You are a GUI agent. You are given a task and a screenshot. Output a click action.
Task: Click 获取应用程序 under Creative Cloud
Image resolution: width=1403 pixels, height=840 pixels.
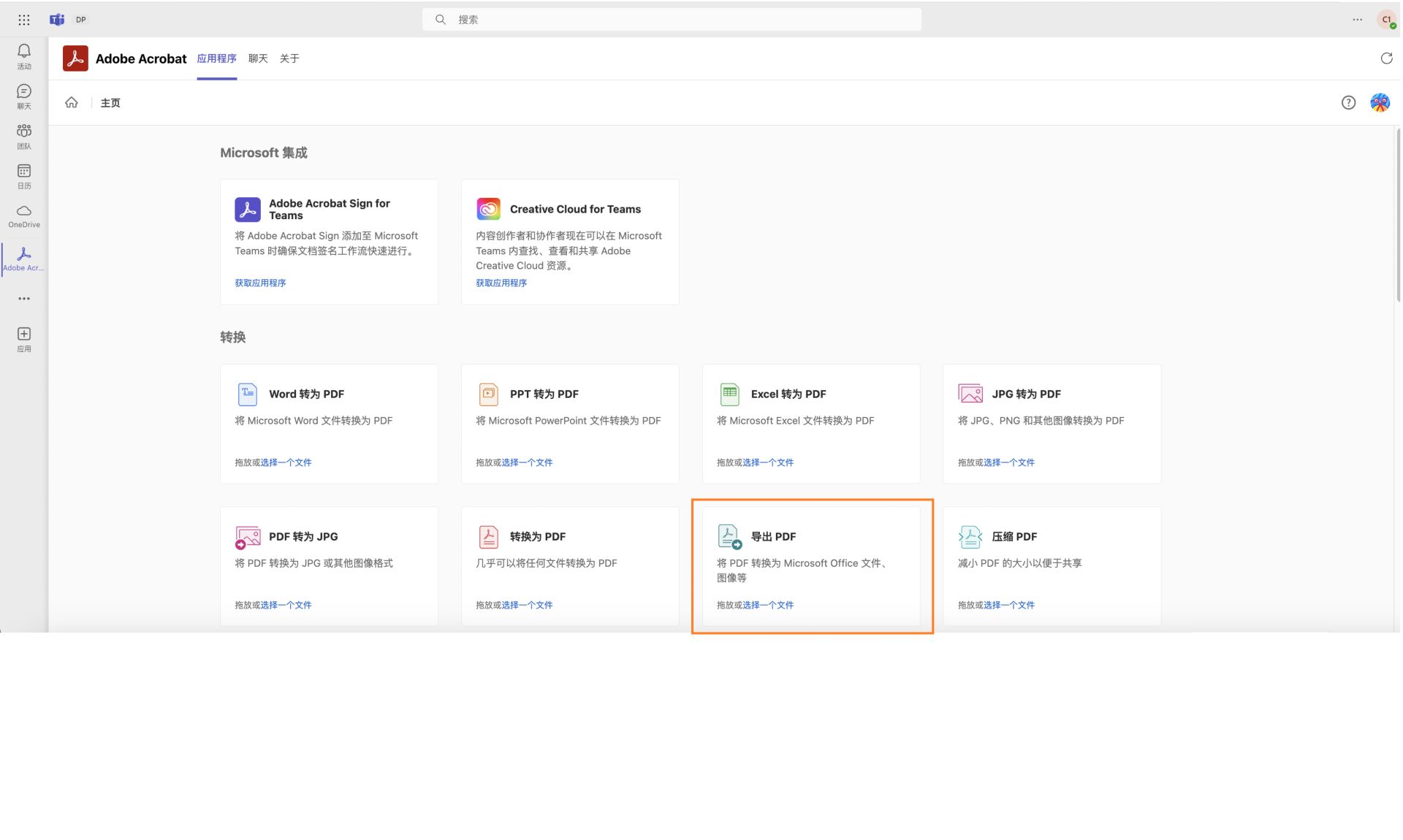(x=501, y=283)
